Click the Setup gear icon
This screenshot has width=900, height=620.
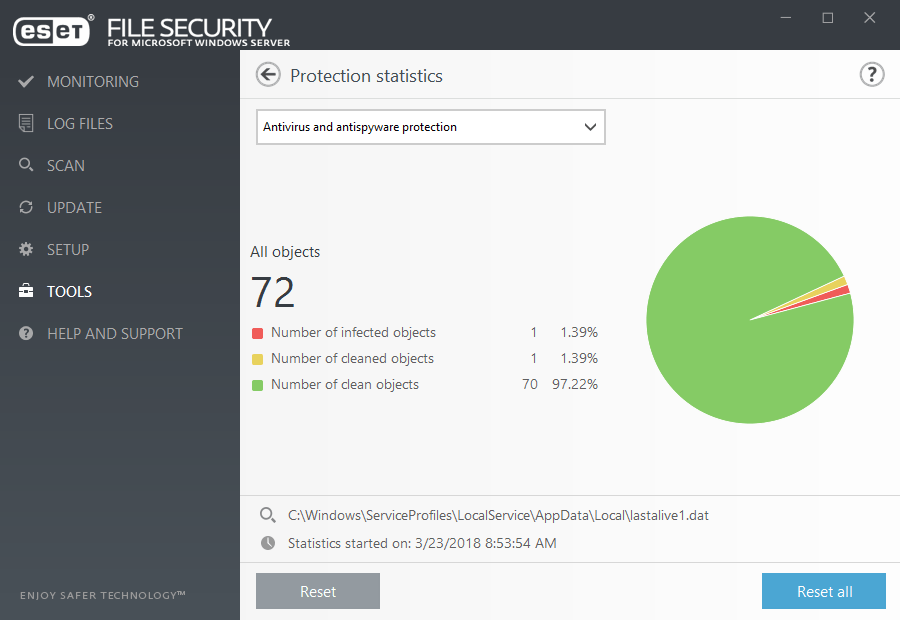[26, 249]
